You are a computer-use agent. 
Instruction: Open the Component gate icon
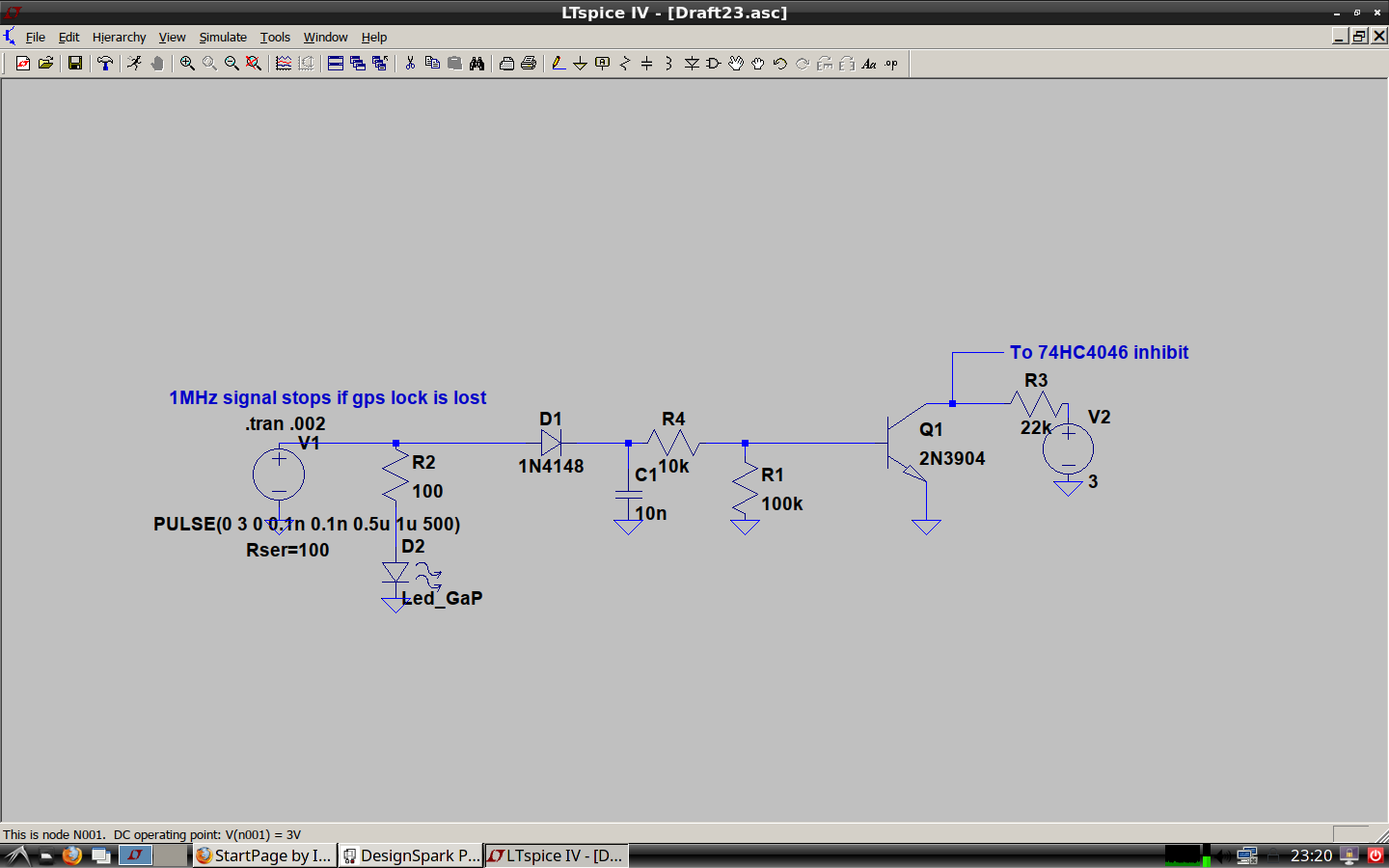[714, 64]
